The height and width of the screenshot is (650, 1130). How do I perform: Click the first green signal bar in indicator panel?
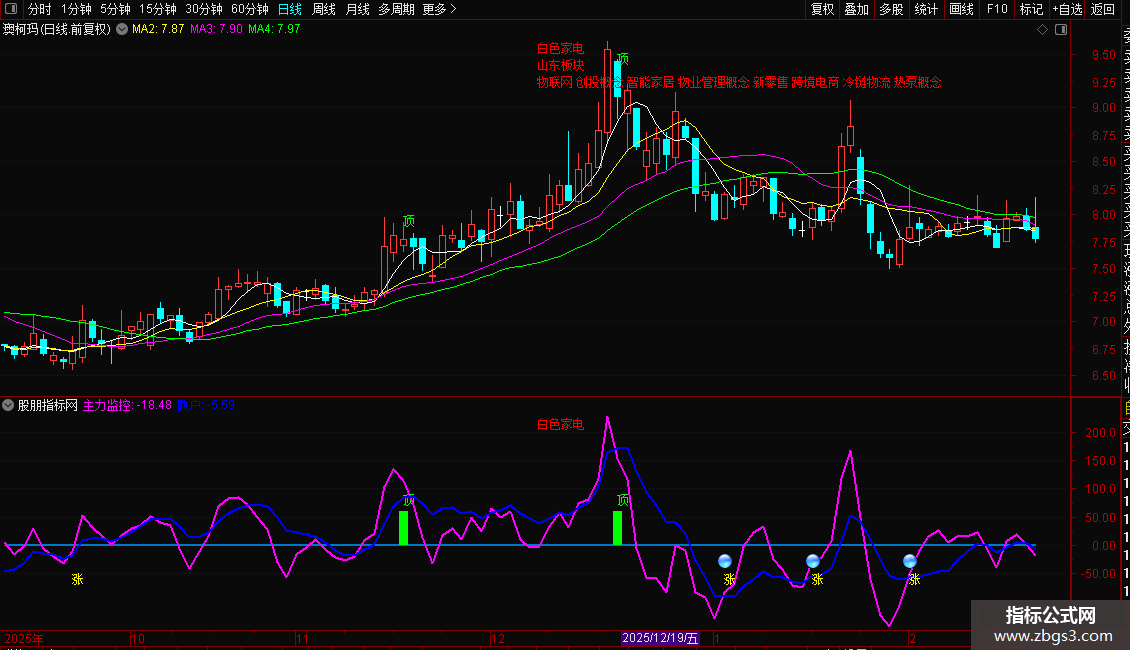(x=404, y=527)
